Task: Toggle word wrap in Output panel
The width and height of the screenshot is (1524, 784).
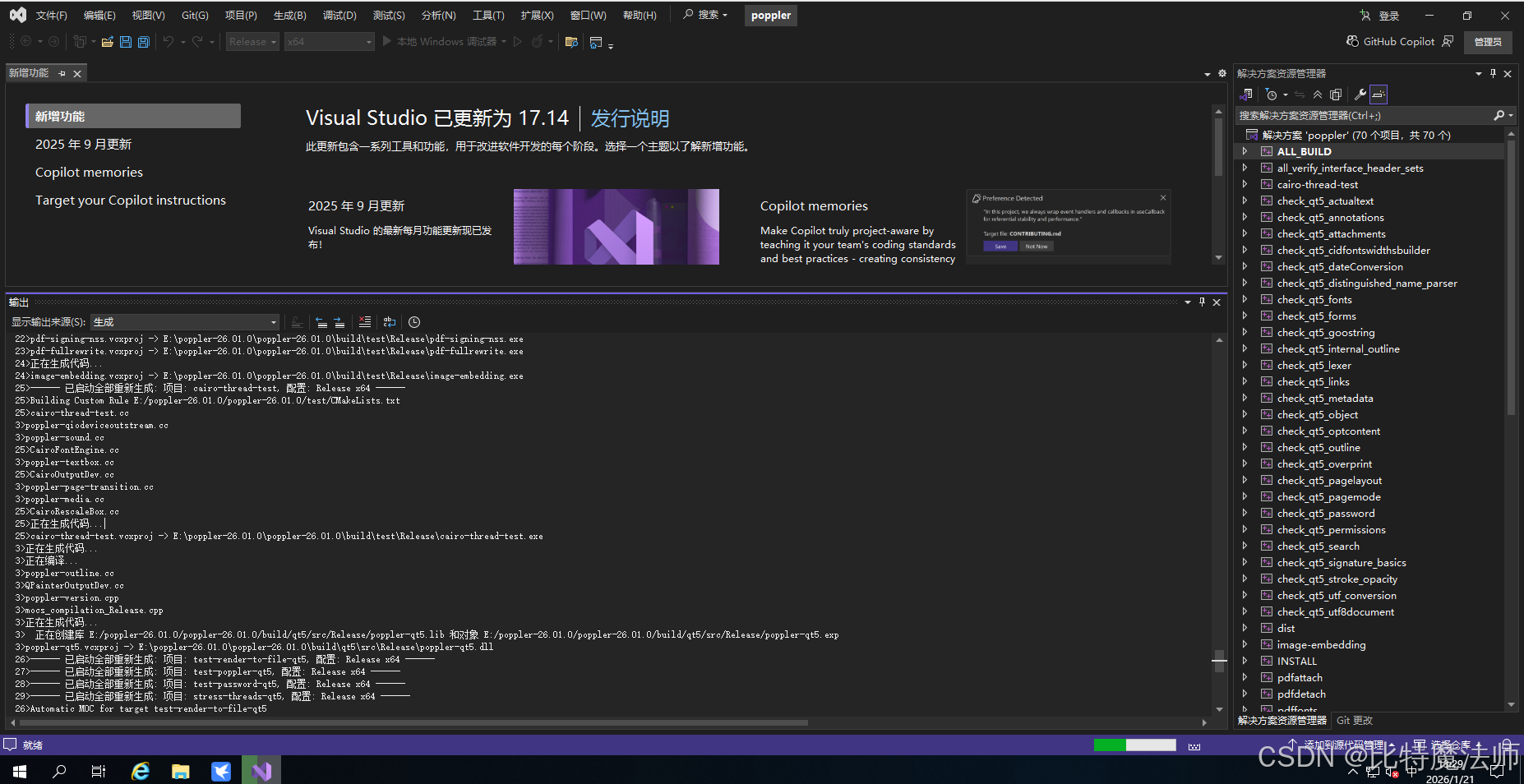Action: point(390,322)
